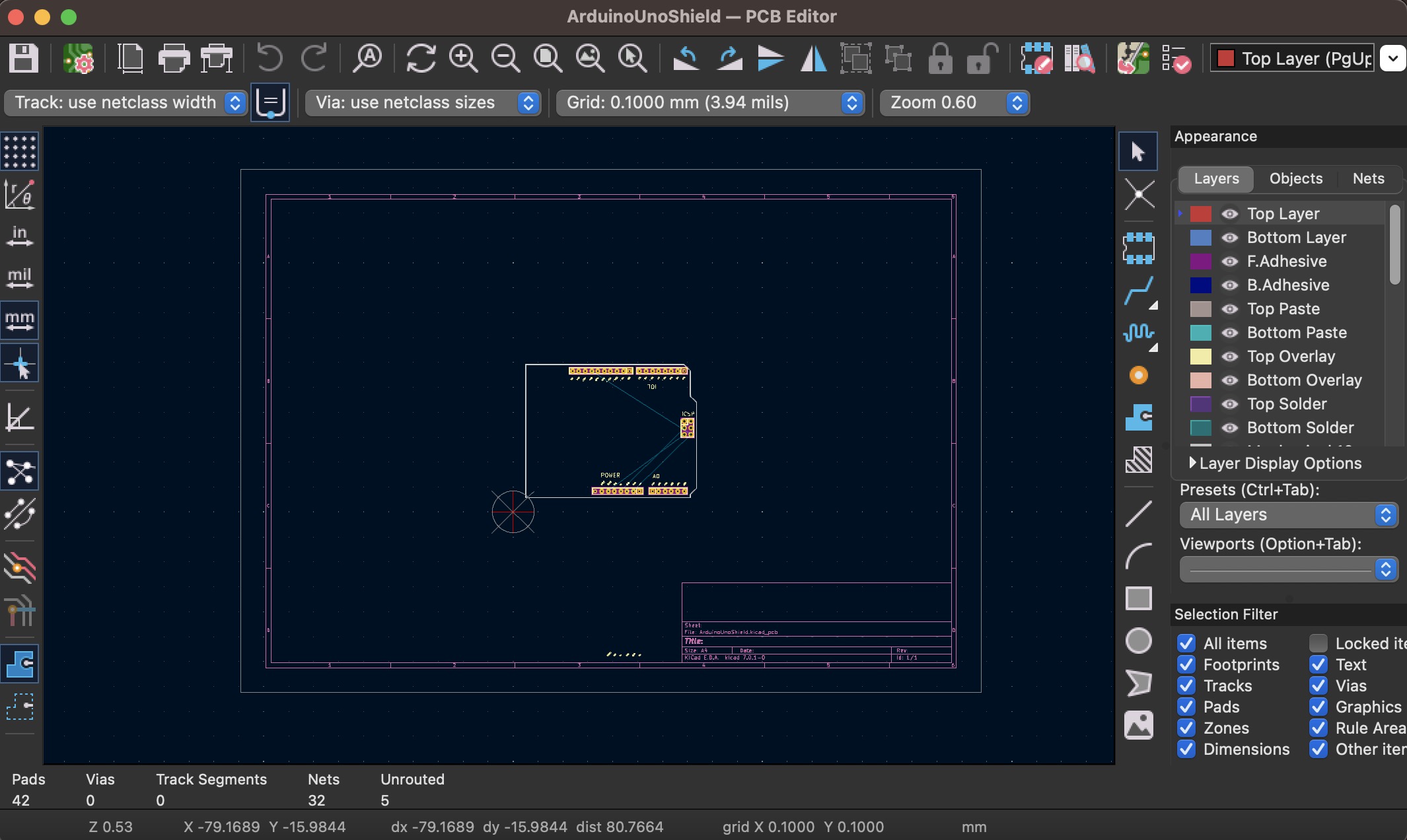The height and width of the screenshot is (840, 1407).
Task: Open Page Settings icon in top toolbar
Action: point(131,59)
